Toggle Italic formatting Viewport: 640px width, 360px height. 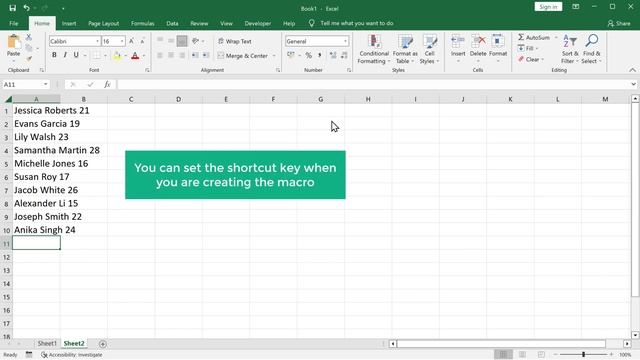[65, 55]
